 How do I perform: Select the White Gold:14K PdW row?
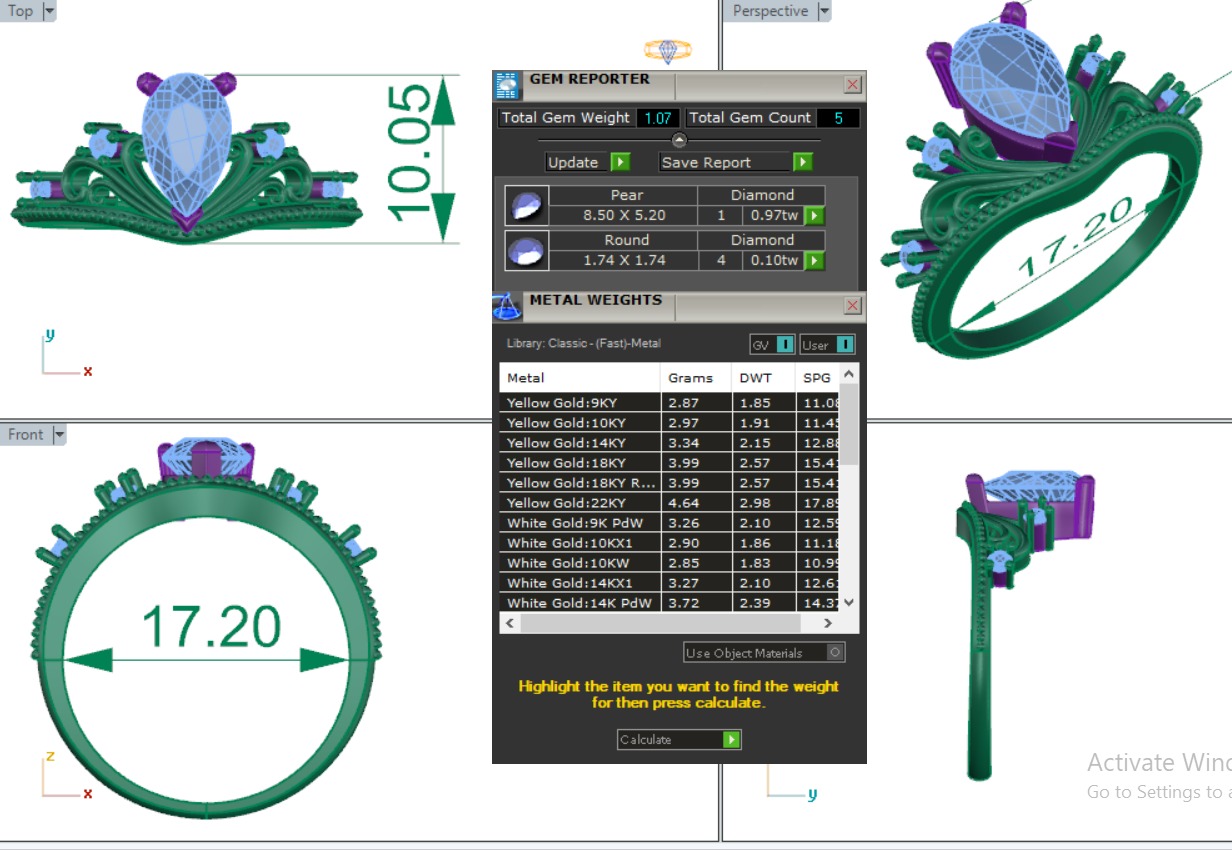coord(670,603)
